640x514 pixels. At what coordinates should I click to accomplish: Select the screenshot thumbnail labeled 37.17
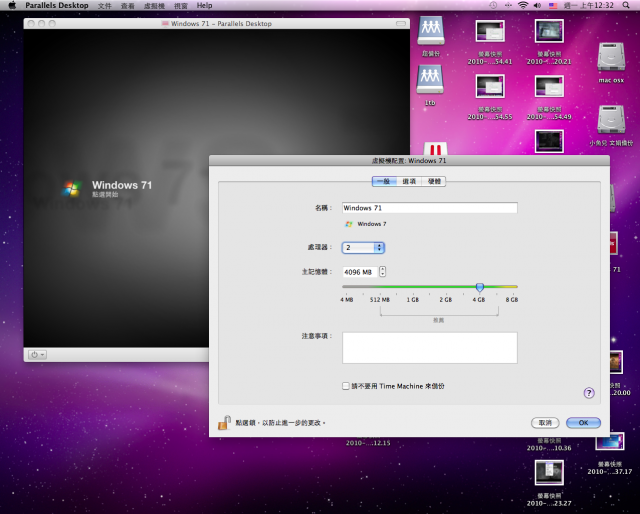click(609, 441)
